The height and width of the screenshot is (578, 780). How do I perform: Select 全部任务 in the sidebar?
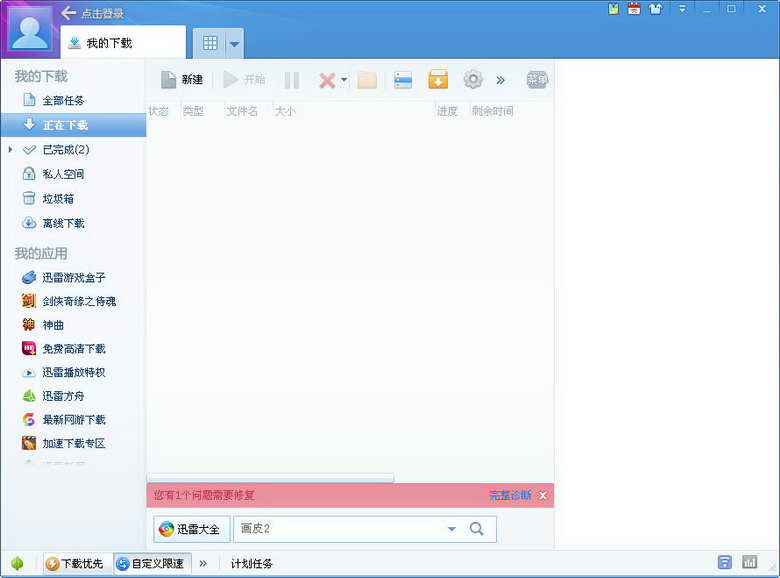tap(63, 100)
